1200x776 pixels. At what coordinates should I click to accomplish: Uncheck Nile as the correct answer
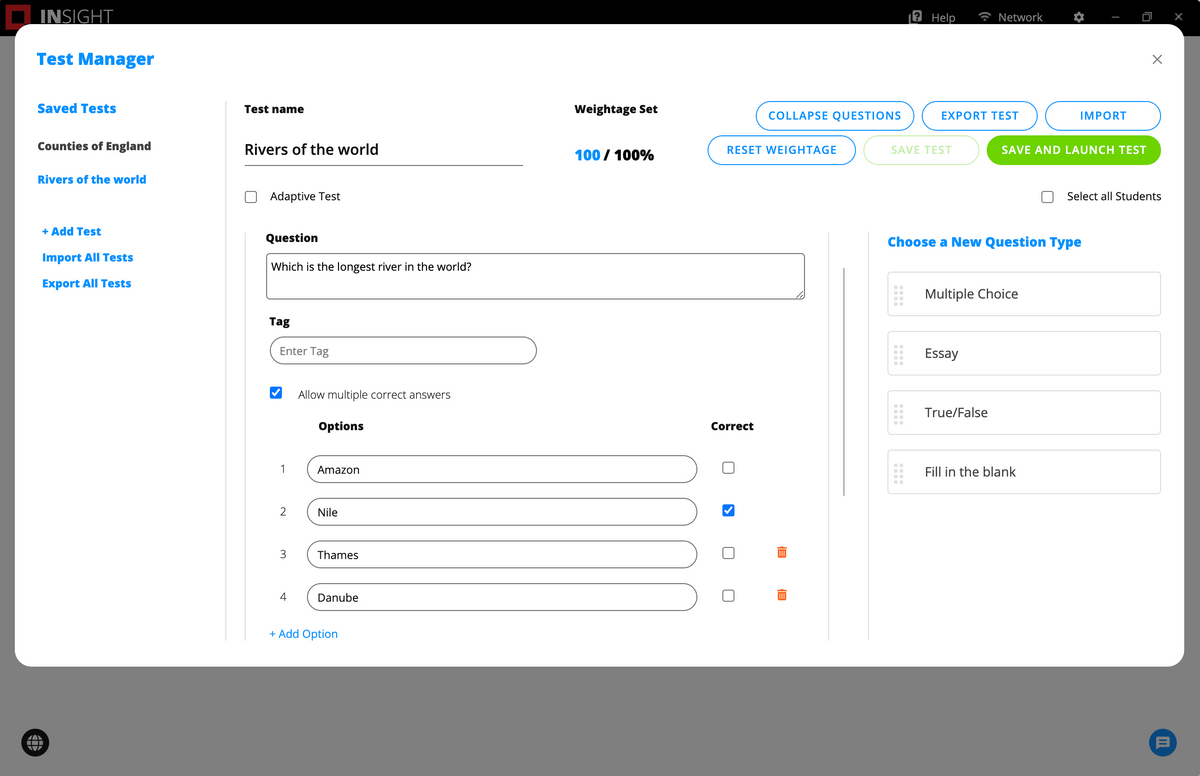pyautogui.click(x=728, y=510)
